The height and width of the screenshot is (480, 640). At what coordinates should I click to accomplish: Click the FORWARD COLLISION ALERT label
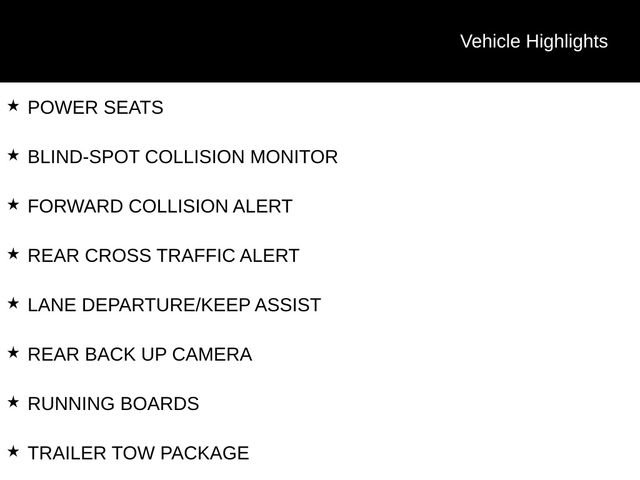click(159, 207)
